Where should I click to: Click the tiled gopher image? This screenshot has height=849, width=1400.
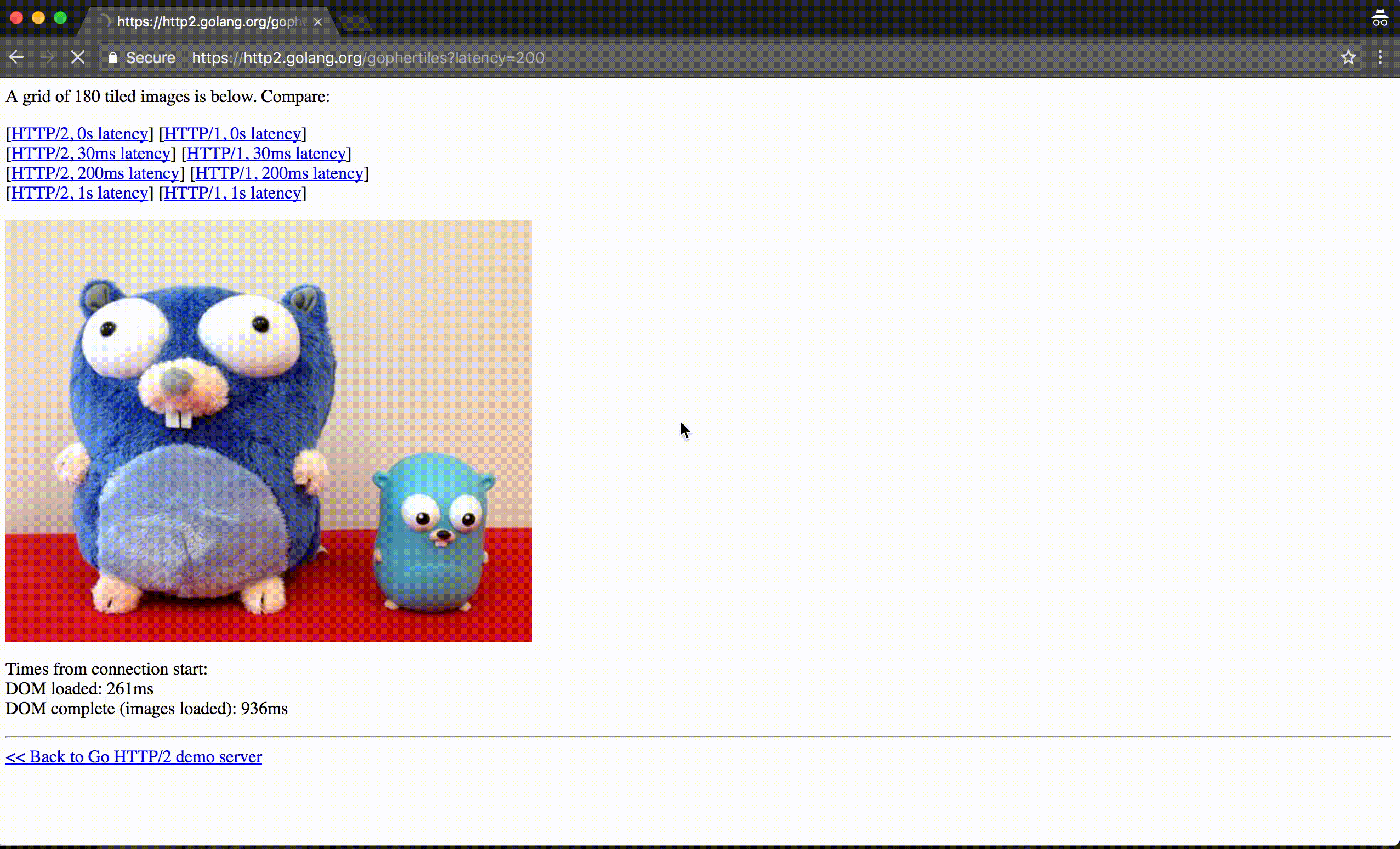click(268, 431)
